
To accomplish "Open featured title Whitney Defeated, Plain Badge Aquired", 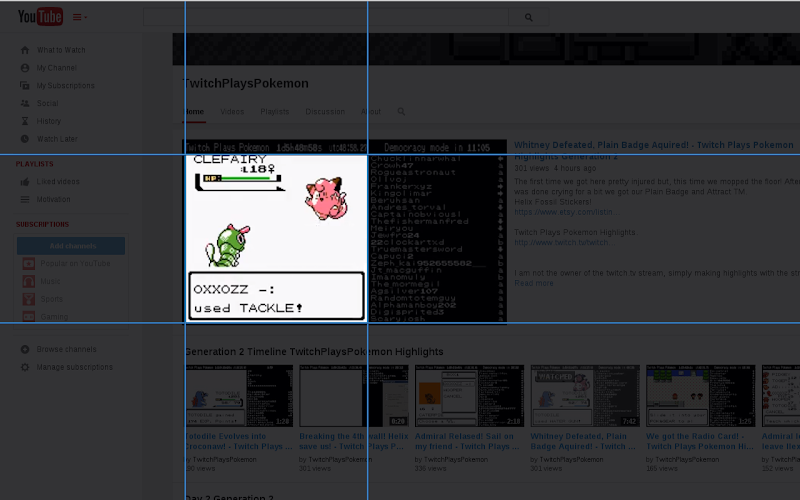I will click(x=654, y=151).
